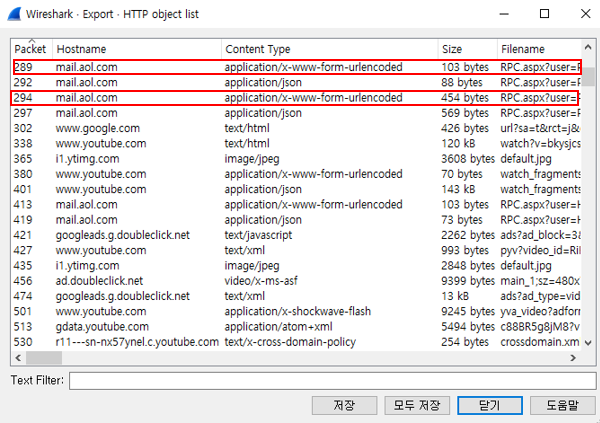Sort by the Hostname column header
Screen dimensions: 600x423
(x=137, y=49)
